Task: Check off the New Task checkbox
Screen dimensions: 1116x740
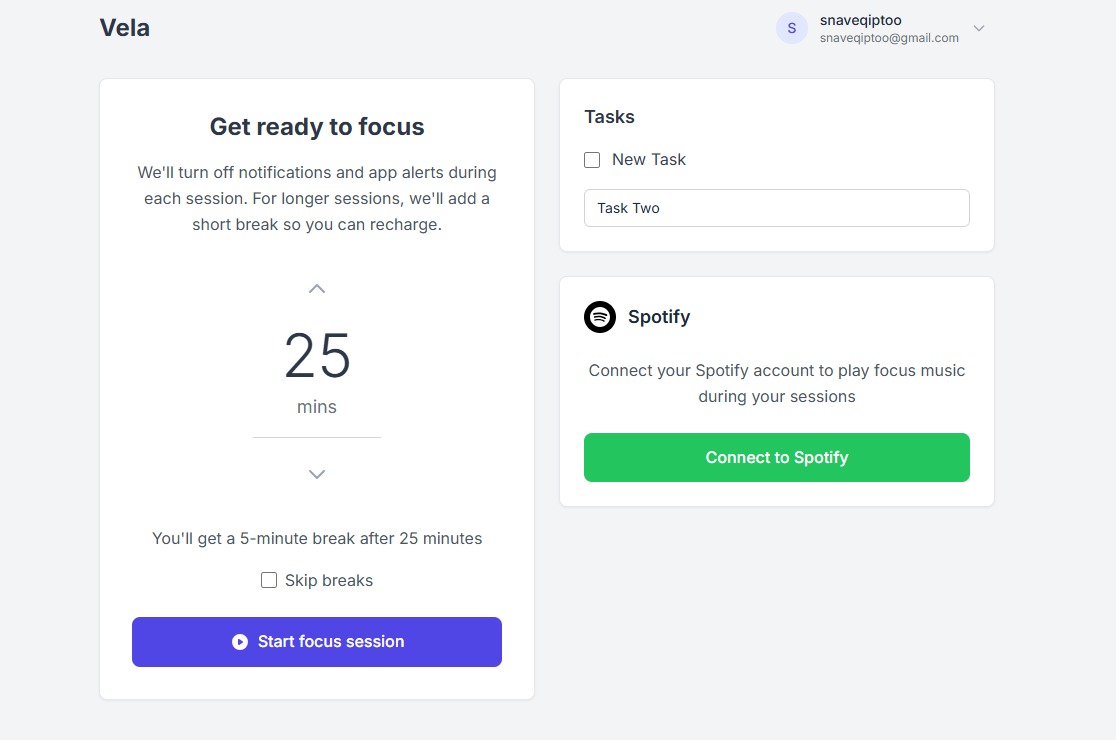Action: (x=592, y=160)
